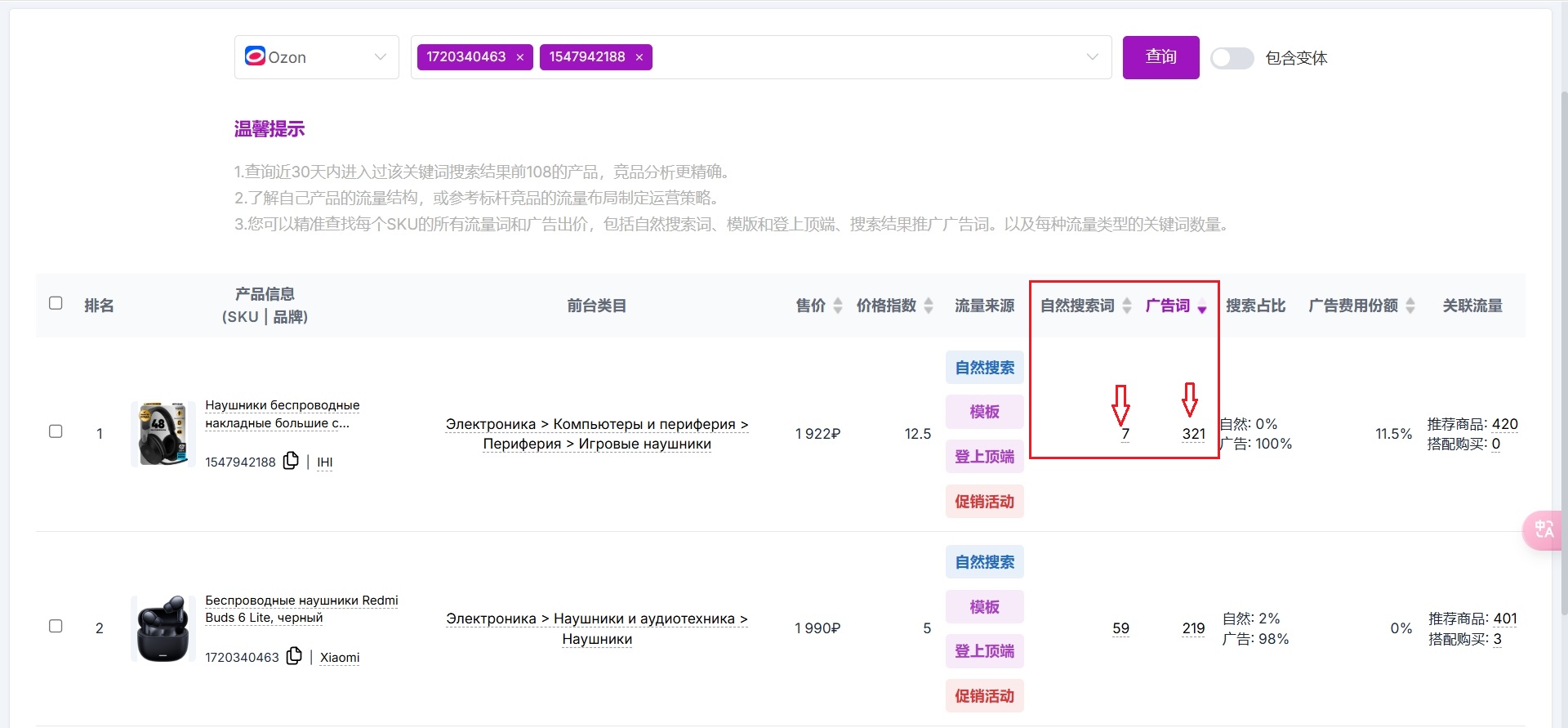Click the 查询 search button
The height and width of the screenshot is (728, 1568).
pyautogui.click(x=1161, y=57)
